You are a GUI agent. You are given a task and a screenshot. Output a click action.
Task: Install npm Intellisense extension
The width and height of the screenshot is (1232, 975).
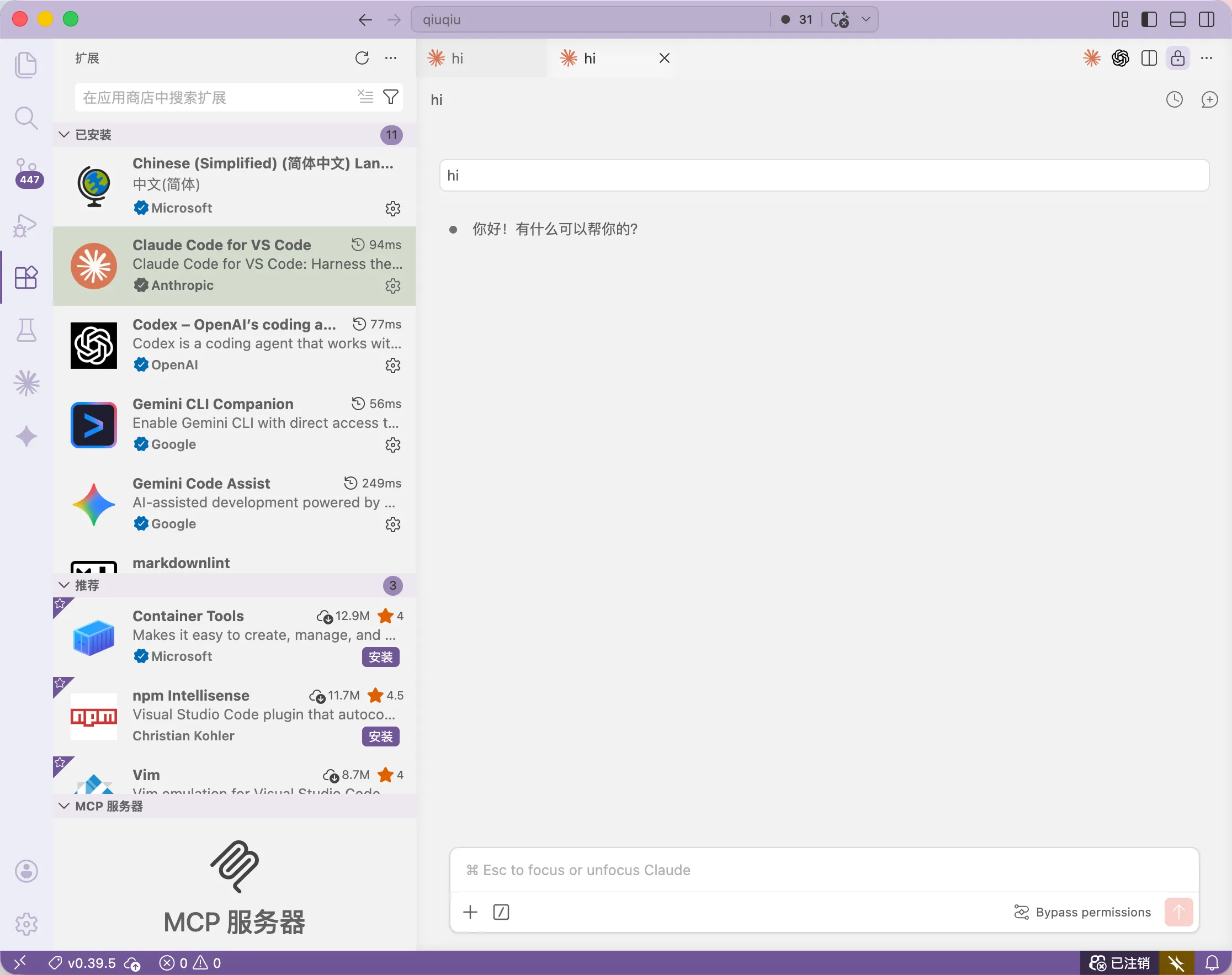pyautogui.click(x=381, y=736)
